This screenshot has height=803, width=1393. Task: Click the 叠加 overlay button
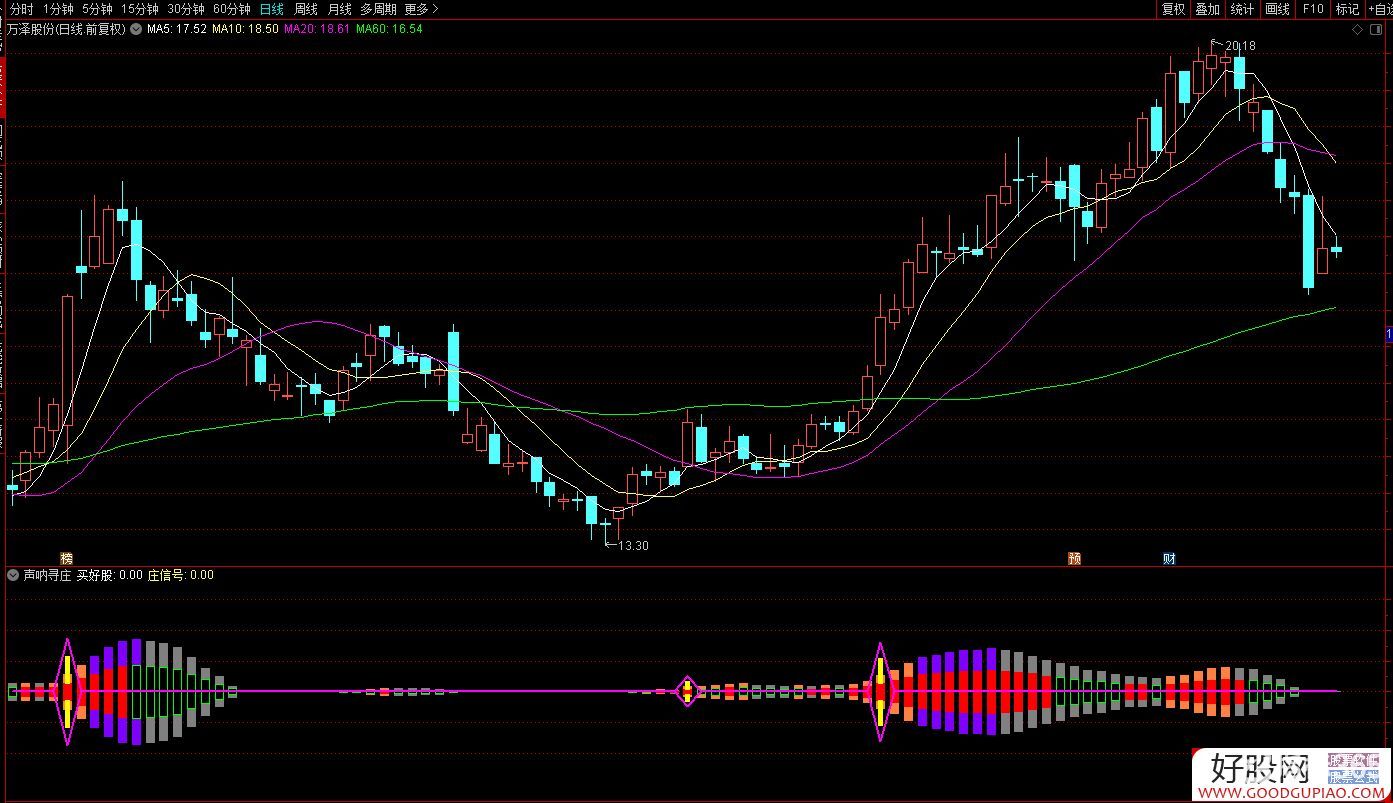point(1207,9)
